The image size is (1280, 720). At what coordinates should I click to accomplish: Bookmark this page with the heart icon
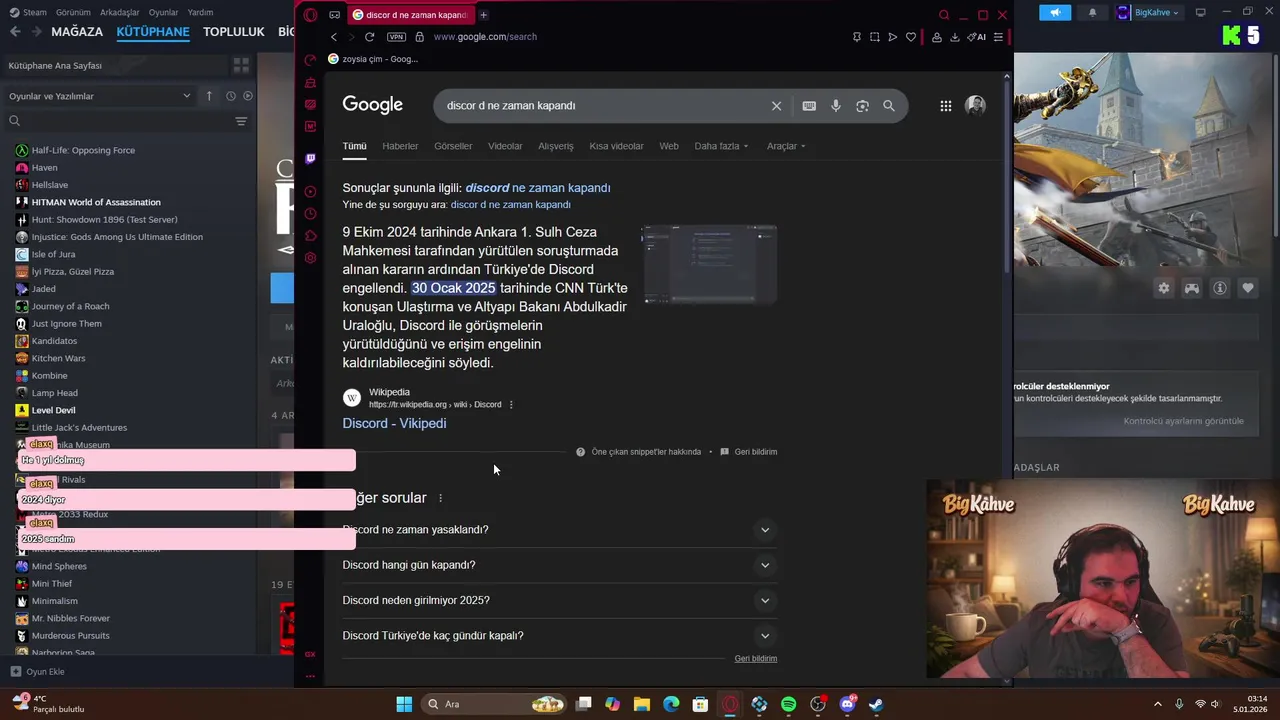click(x=910, y=37)
